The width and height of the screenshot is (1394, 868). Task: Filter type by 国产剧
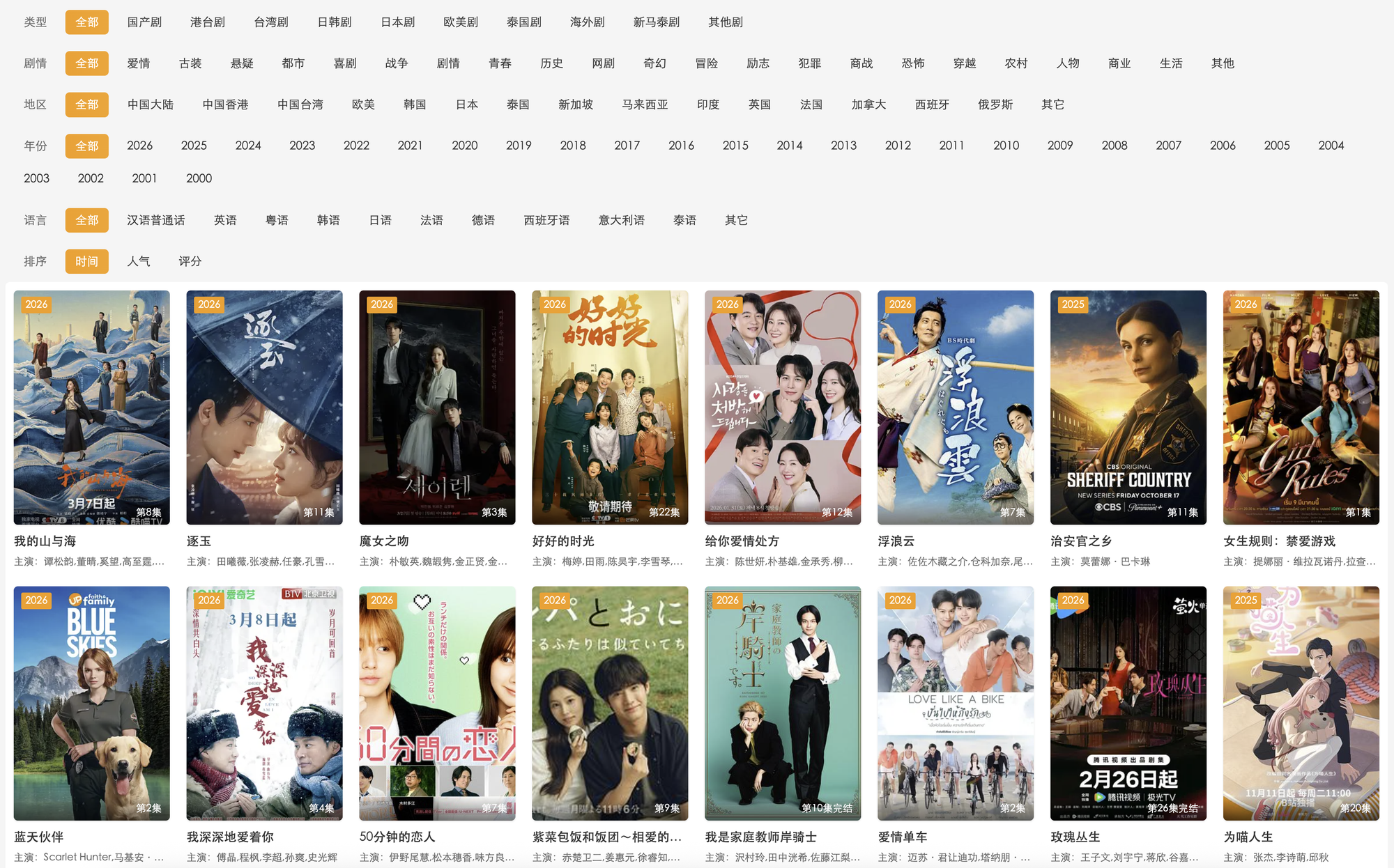[x=144, y=22]
